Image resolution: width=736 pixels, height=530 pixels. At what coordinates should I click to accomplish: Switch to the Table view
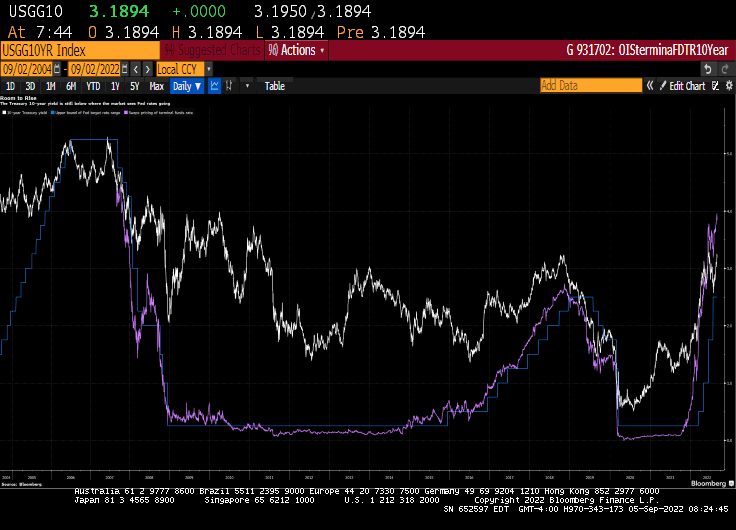[274, 86]
